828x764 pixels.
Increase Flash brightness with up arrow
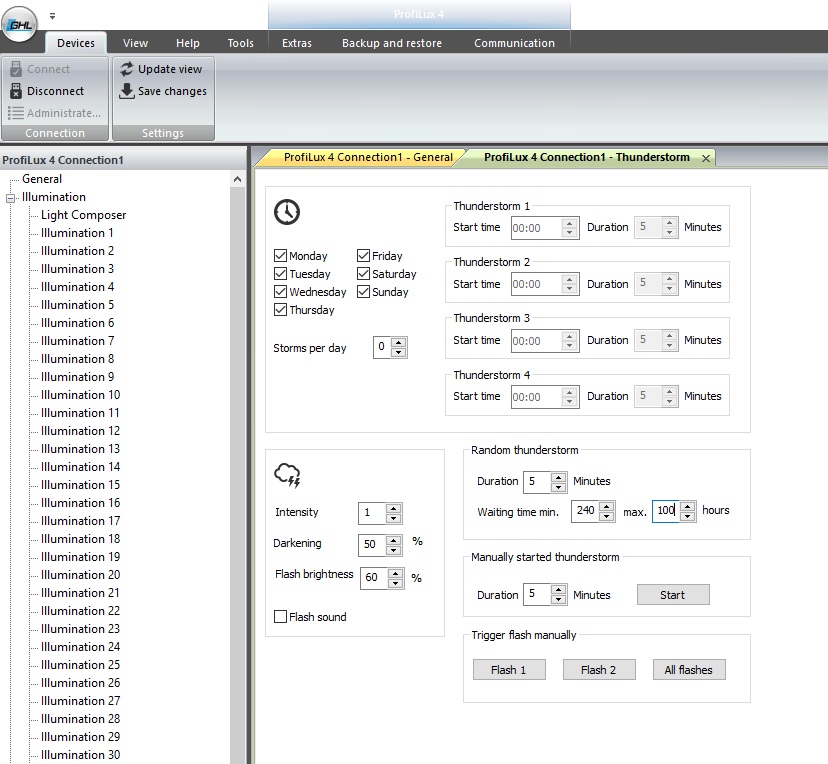click(396, 573)
